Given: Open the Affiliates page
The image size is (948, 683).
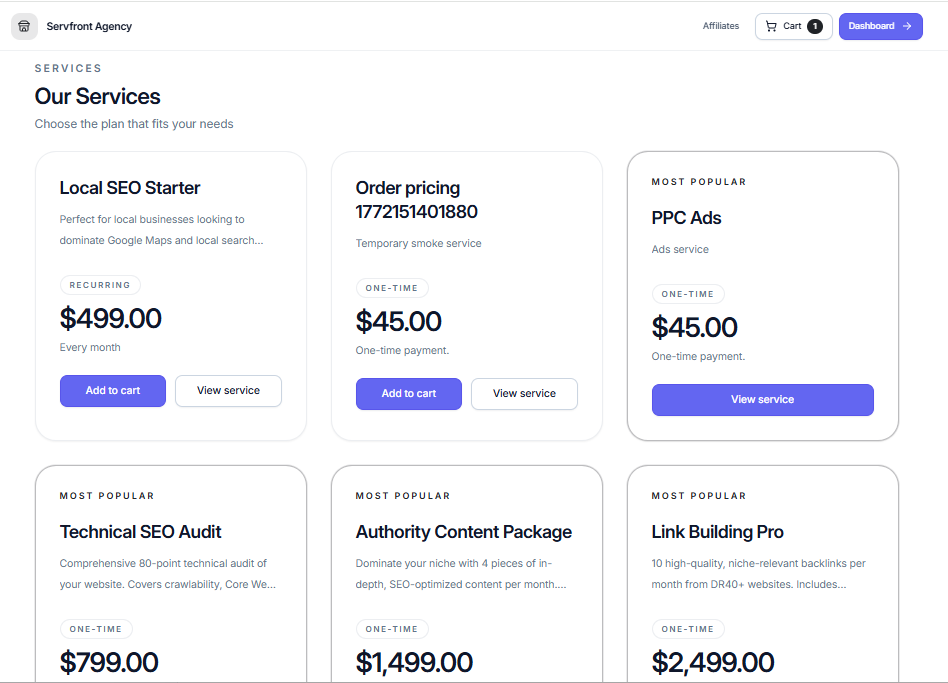Looking at the screenshot, I should pos(720,27).
